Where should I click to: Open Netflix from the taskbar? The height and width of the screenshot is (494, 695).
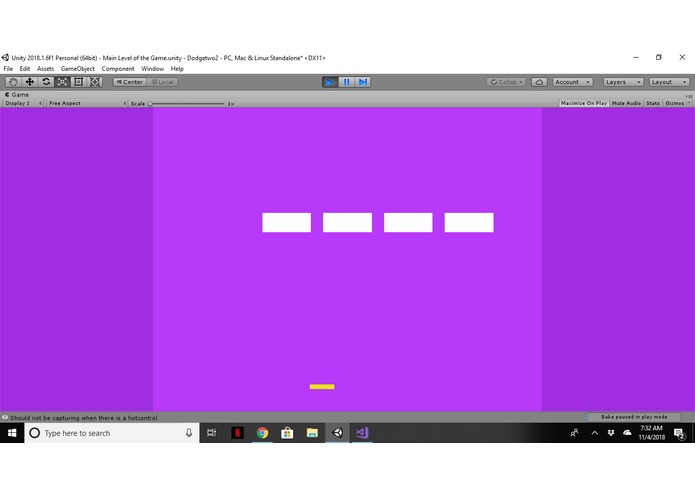click(237, 433)
